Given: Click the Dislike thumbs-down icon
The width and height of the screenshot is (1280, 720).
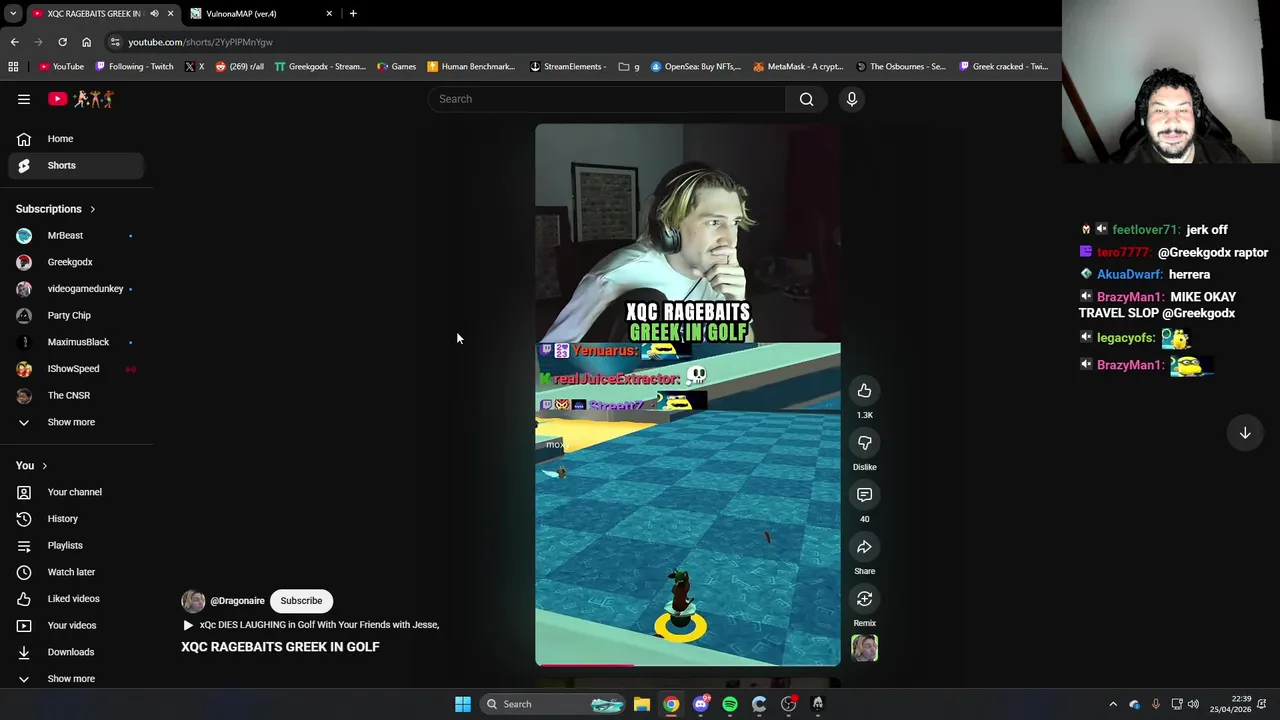Looking at the screenshot, I should [x=864, y=443].
